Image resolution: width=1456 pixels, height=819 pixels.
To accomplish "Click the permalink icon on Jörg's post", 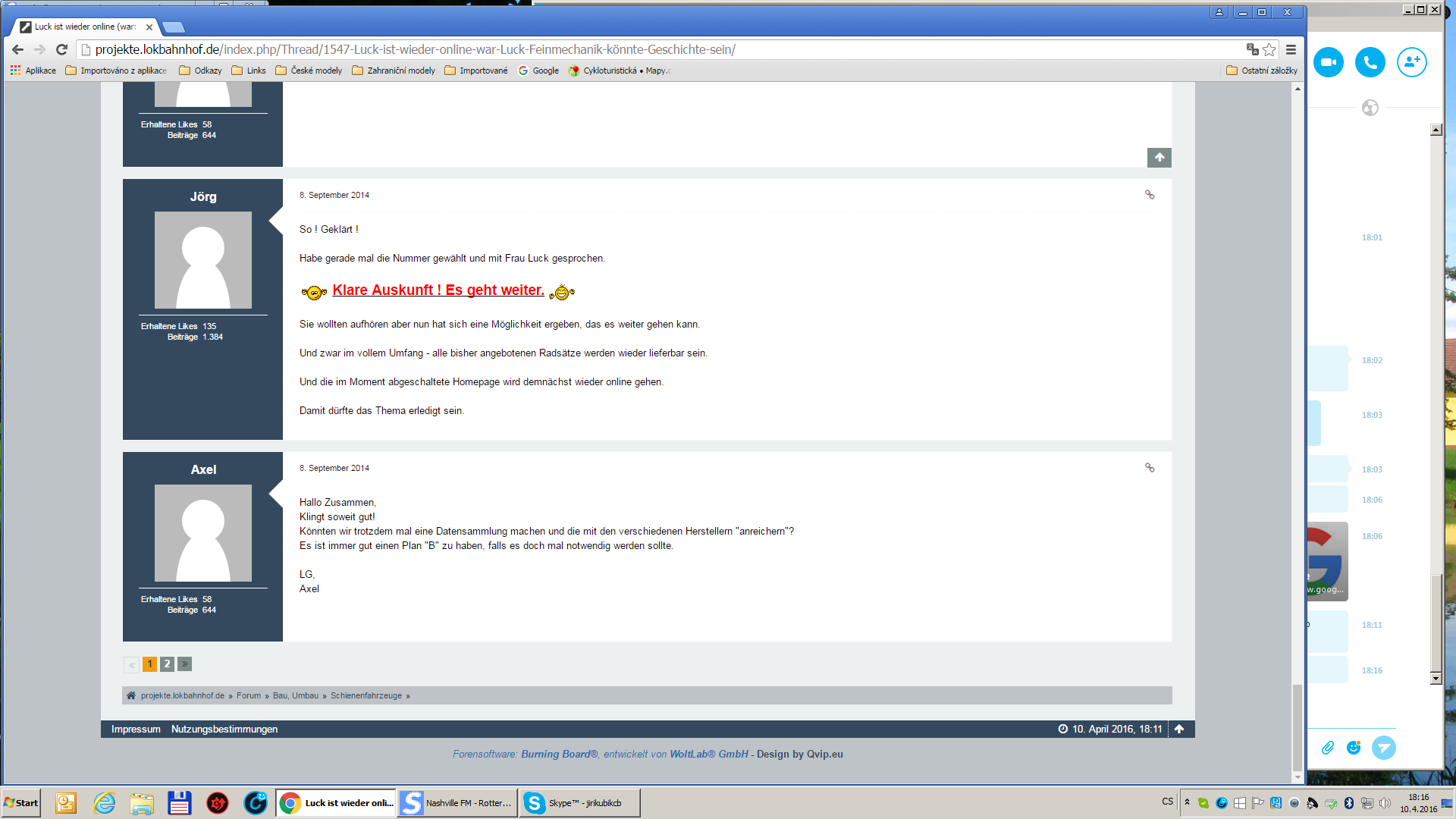I will pos(1150,195).
